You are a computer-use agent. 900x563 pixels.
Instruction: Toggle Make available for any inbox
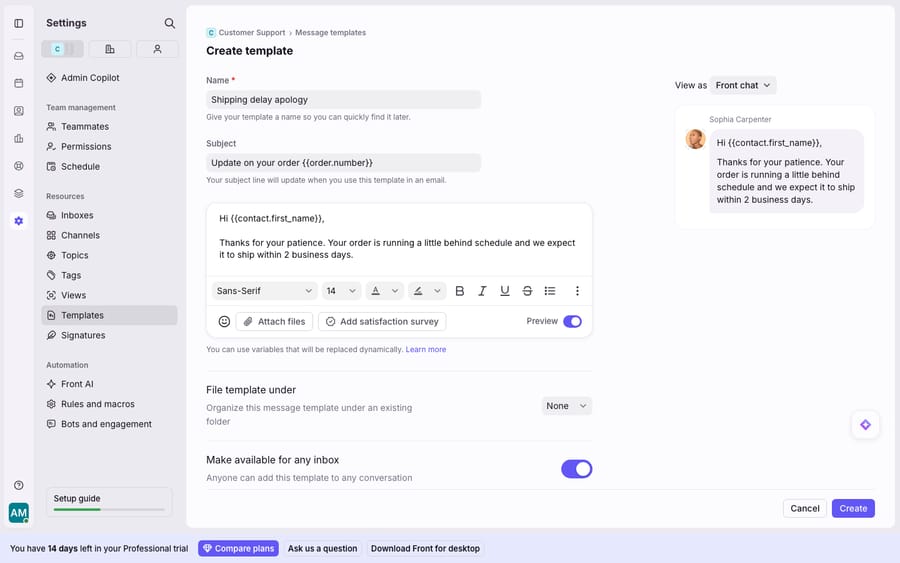pos(576,469)
